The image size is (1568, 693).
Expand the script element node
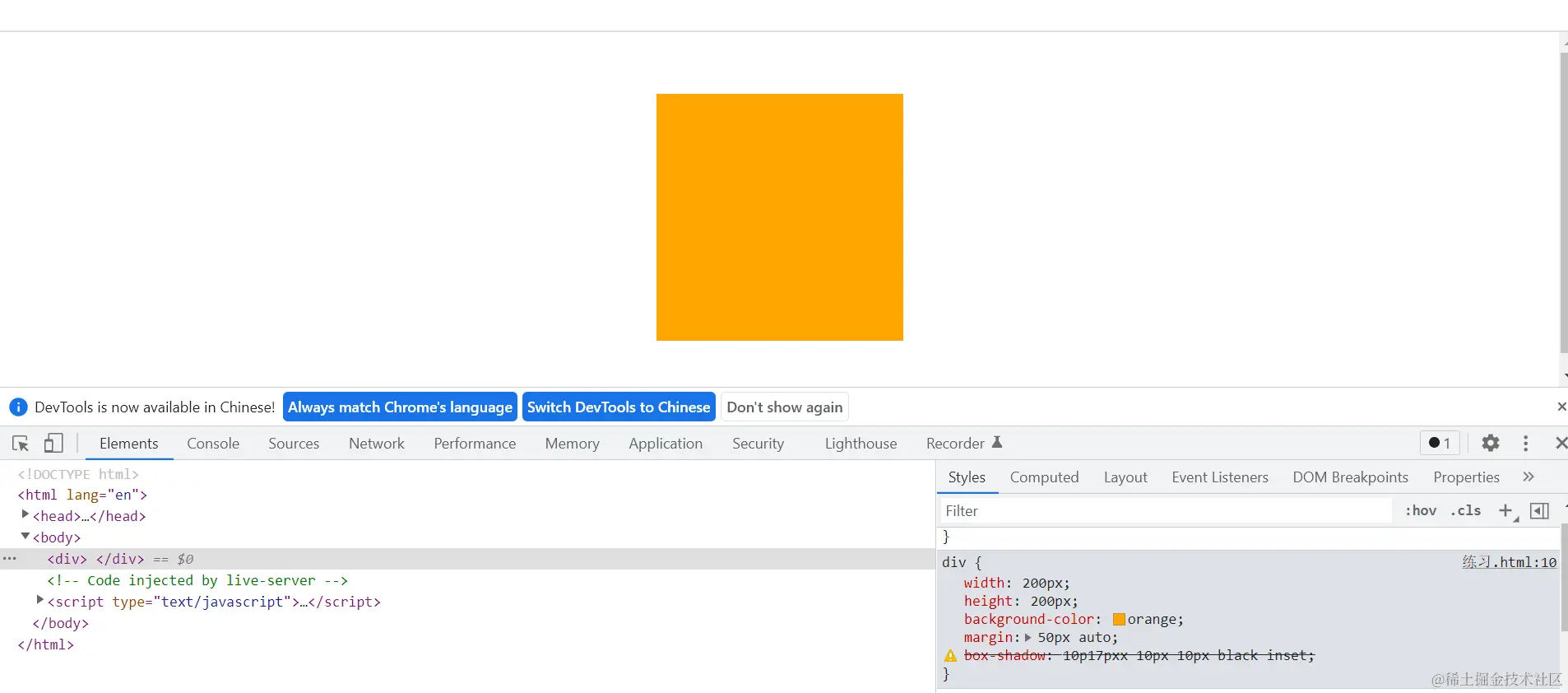point(39,600)
